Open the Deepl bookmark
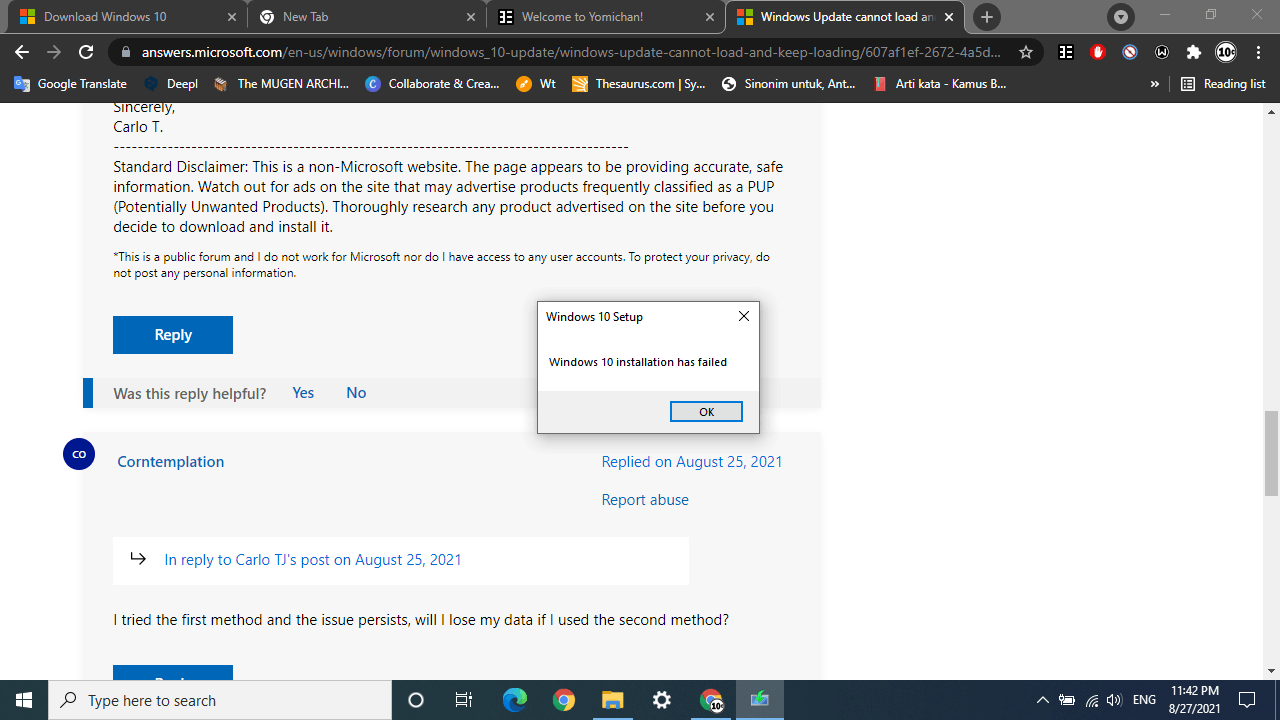Screen dimensions: 1280x720 [171, 84]
